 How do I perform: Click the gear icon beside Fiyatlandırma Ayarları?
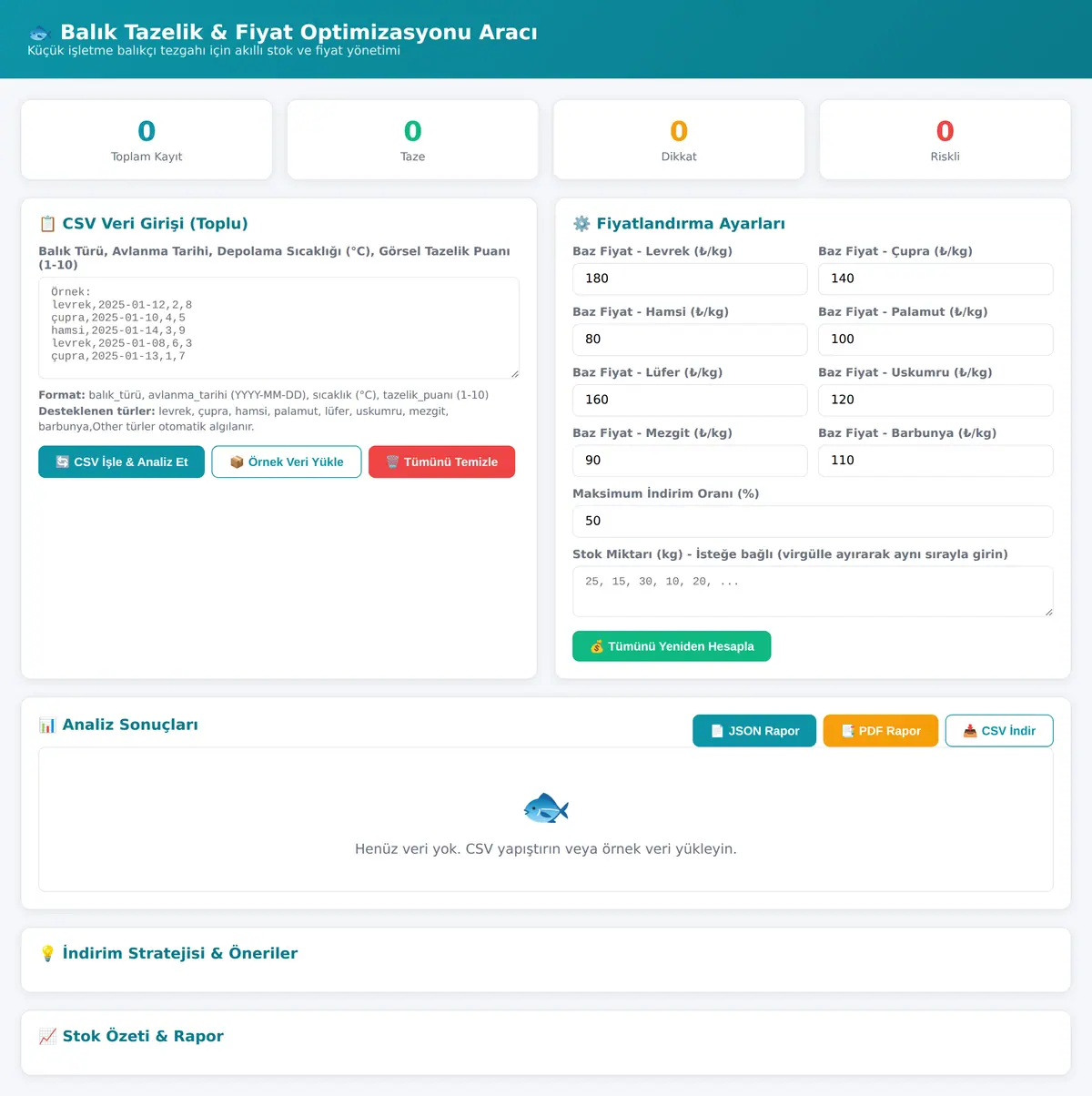(x=581, y=224)
